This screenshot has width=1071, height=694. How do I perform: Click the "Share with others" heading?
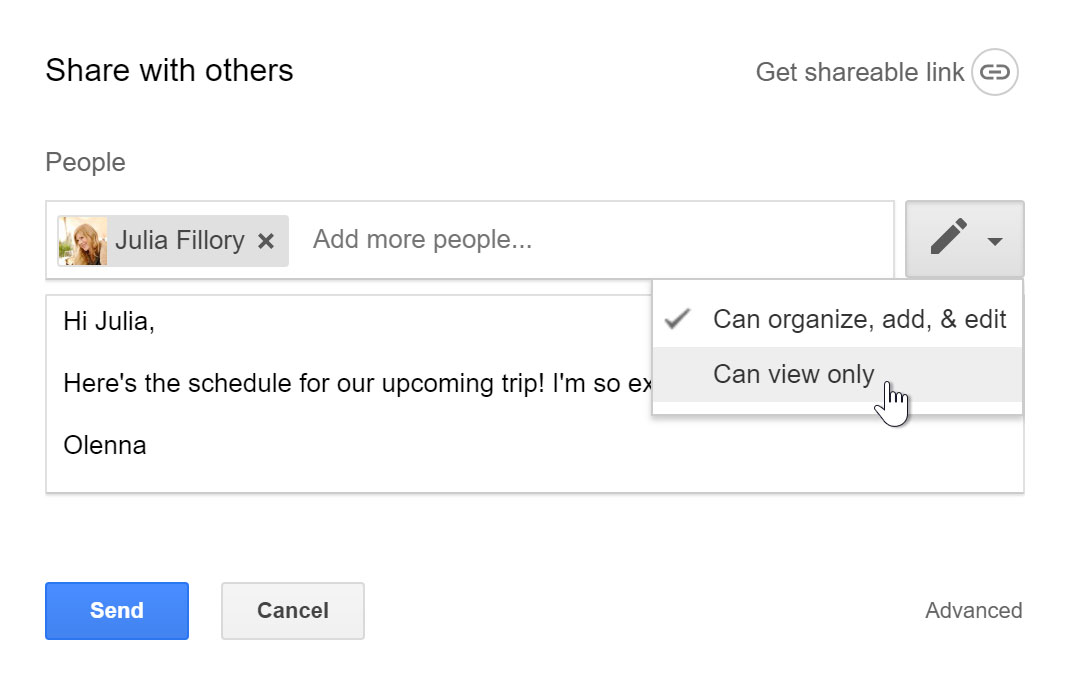pyautogui.click(x=169, y=71)
